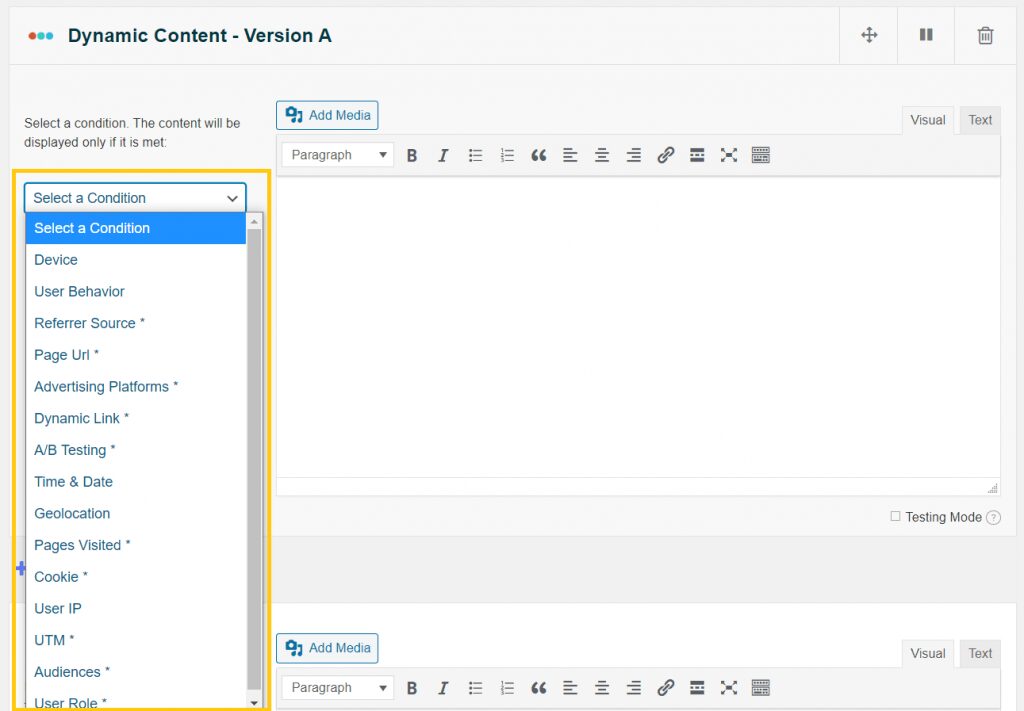Toggle the toolbar in lower editor
The width and height of the screenshot is (1024, 711).
(x=761, y=688)
